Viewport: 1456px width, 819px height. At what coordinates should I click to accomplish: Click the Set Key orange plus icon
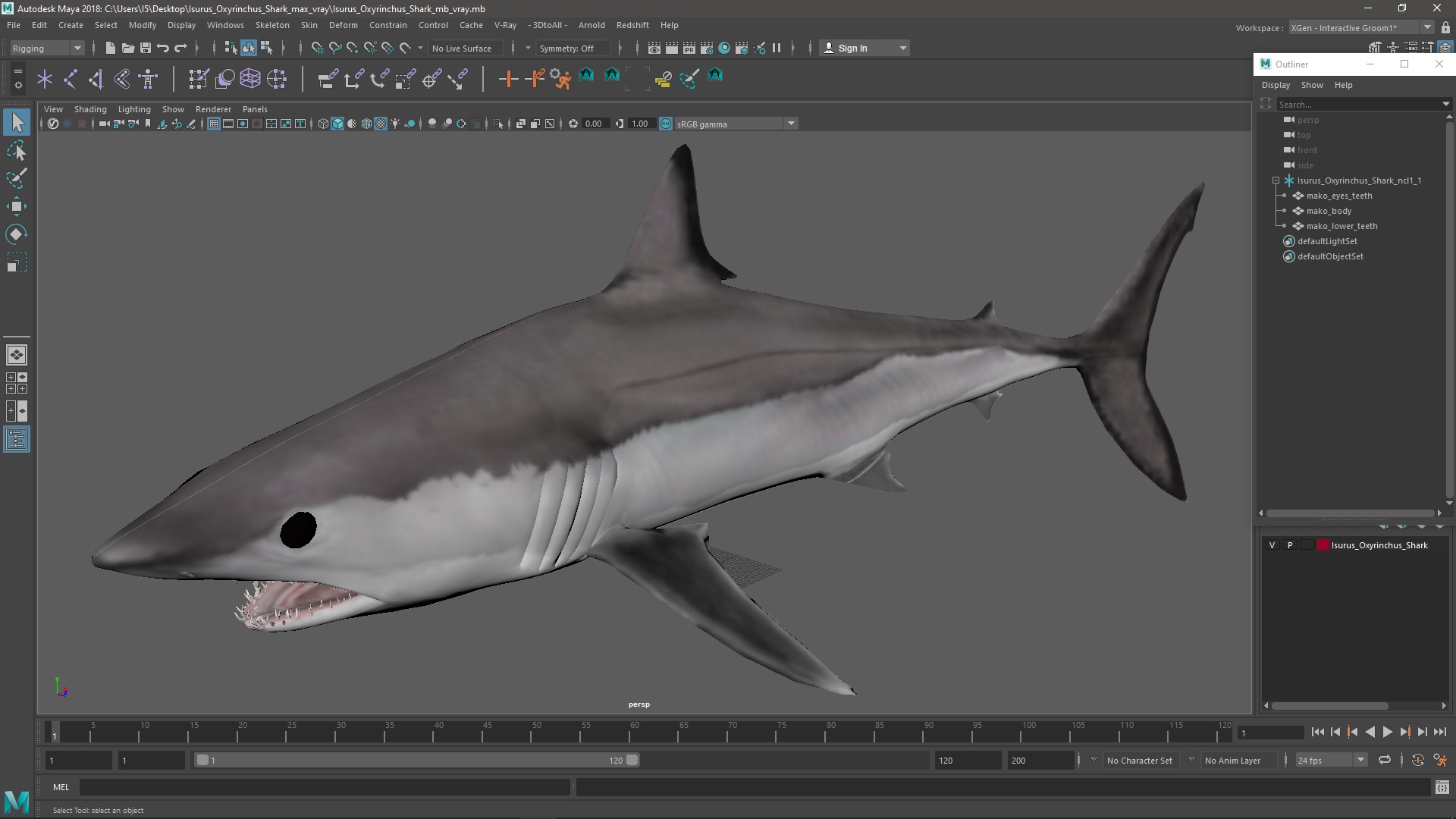(508, 79)
